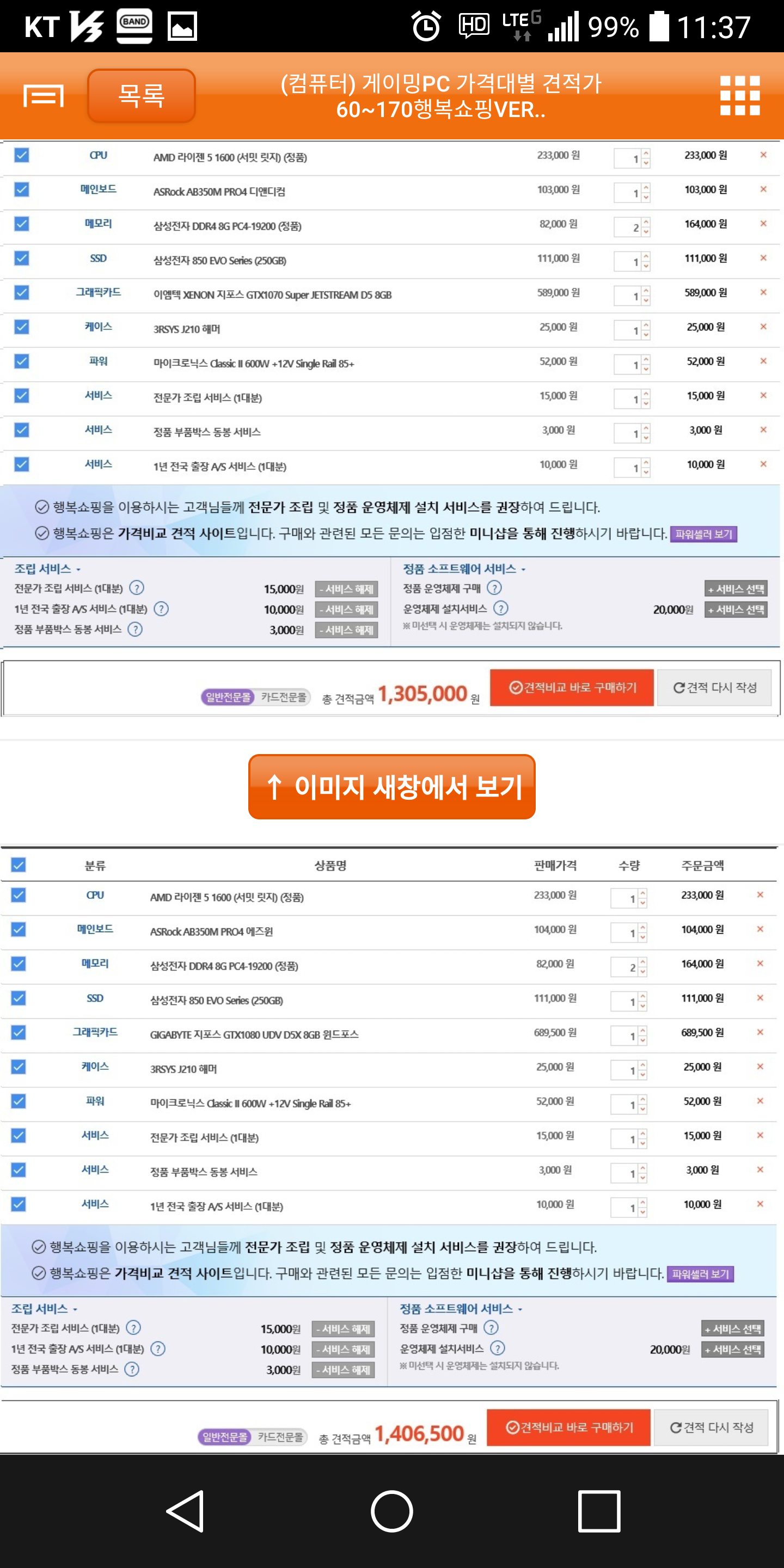Tap the 3RSYS J210 quantity field in 1,406,500원 quote
The image size is (784, 1568).
click(624, 1070)
